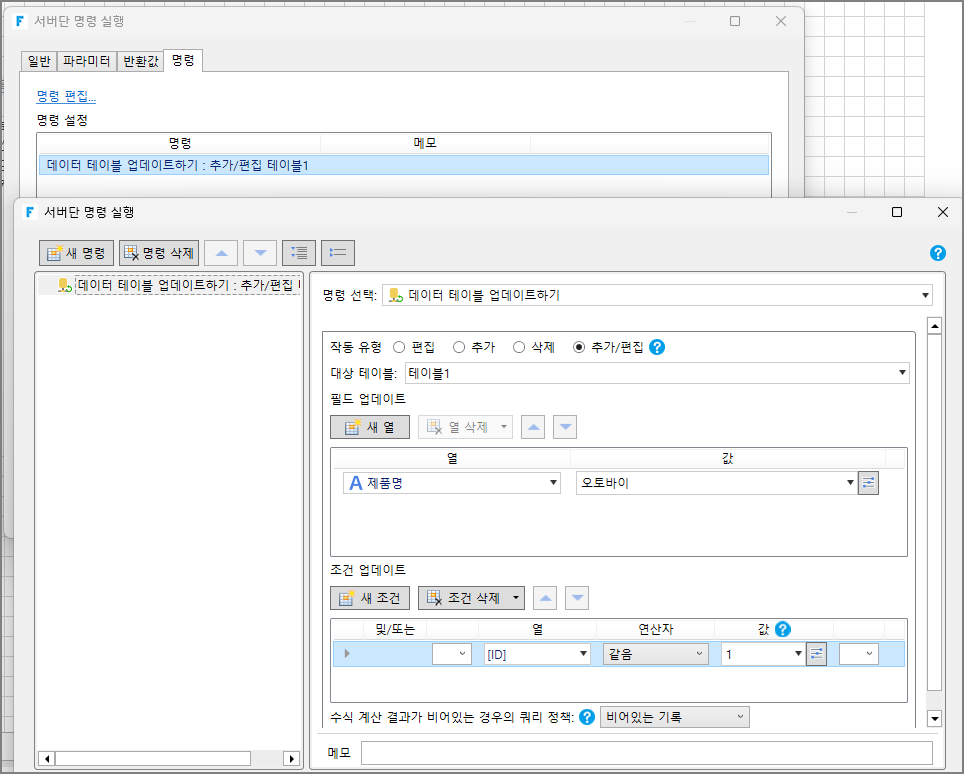Switch to the 파라미터 tab
The width and height of the screenshot is (964, 774).
click(87, 61)
